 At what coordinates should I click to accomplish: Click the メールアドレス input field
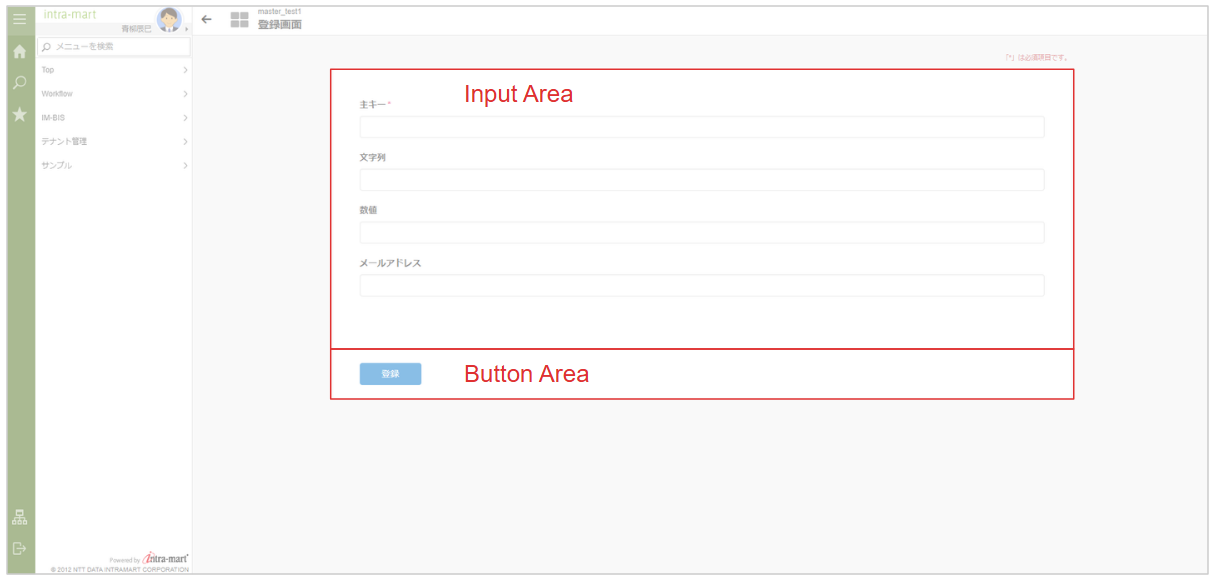(701, 286)
